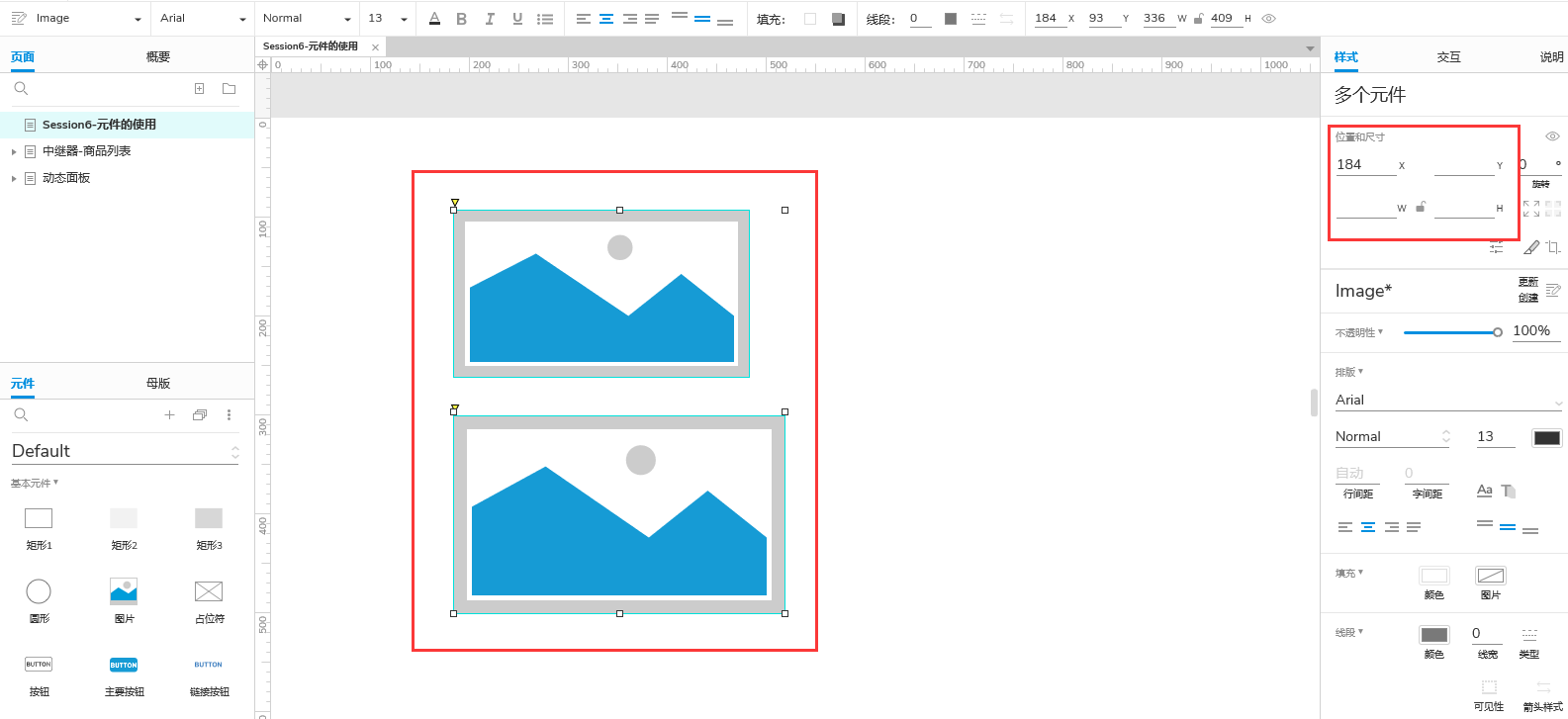Screen dimensions: 1568x719
Task: Align text right in the top toolbar
Action: (x=629, y=19)
